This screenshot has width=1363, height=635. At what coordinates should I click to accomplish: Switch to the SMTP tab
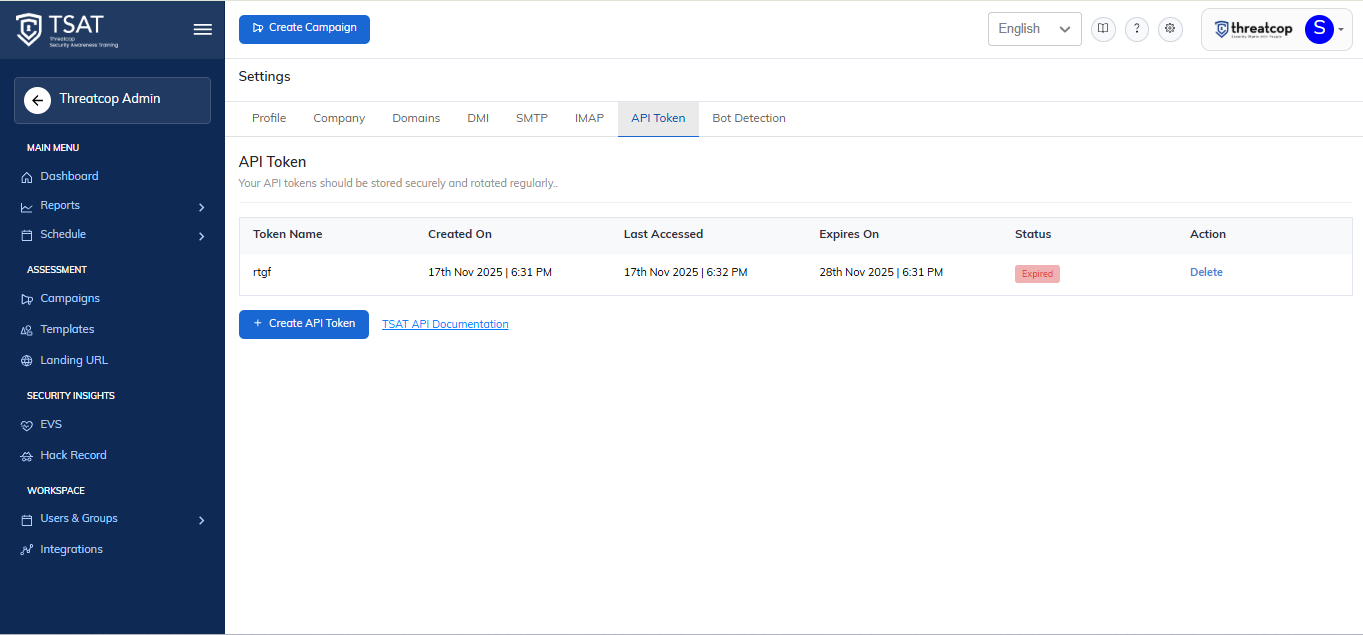532,118
